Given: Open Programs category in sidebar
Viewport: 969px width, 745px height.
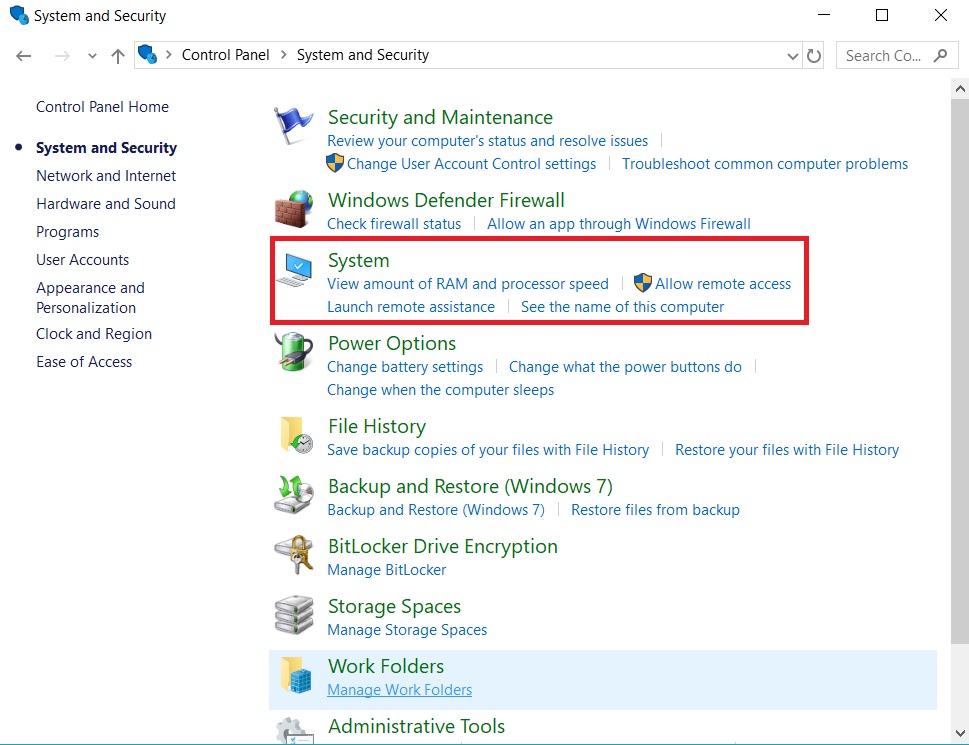Looking at the screenshot, I should tap(67, 232).
